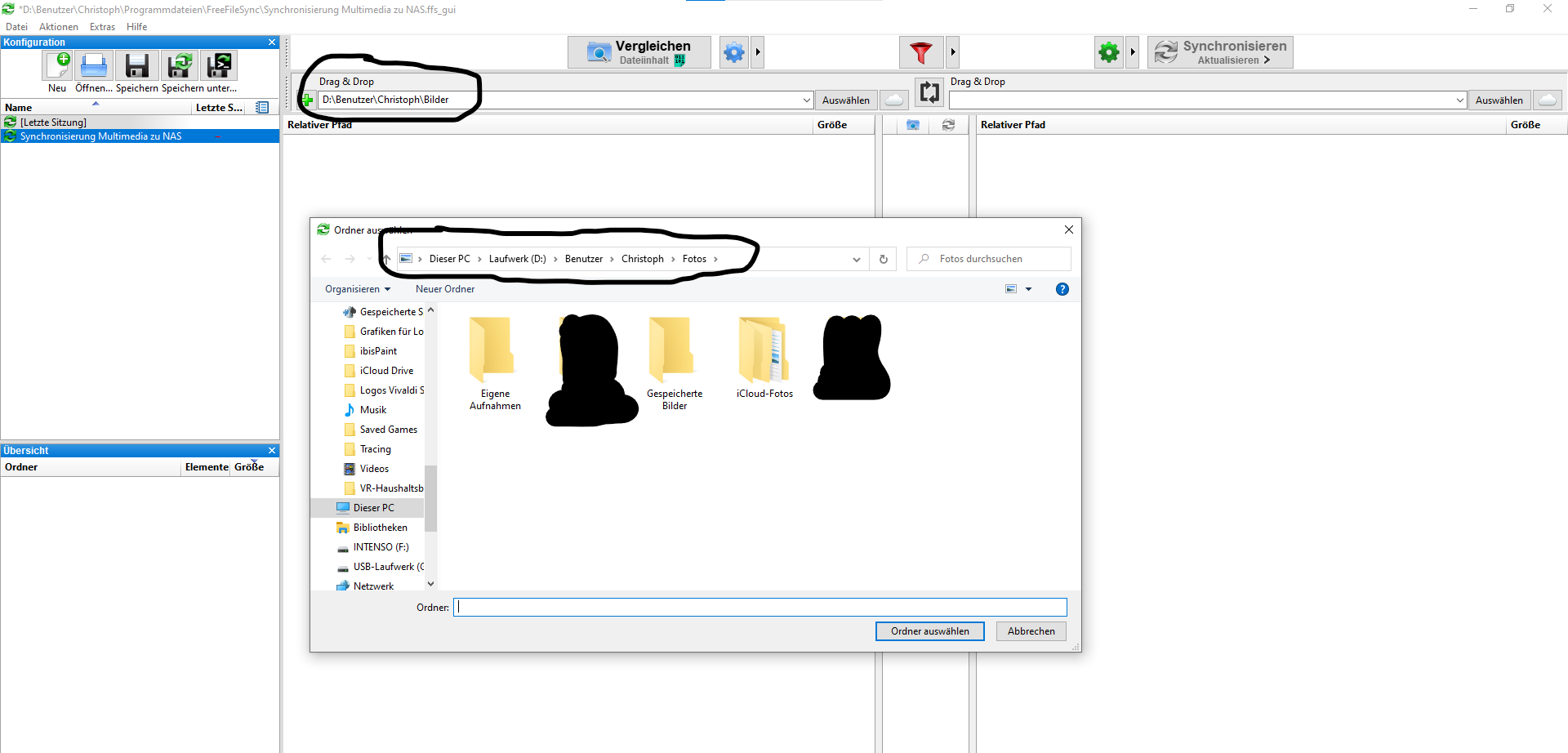Click right Auswählen button
1568x753 pixels.
[x=1499, y=100]
